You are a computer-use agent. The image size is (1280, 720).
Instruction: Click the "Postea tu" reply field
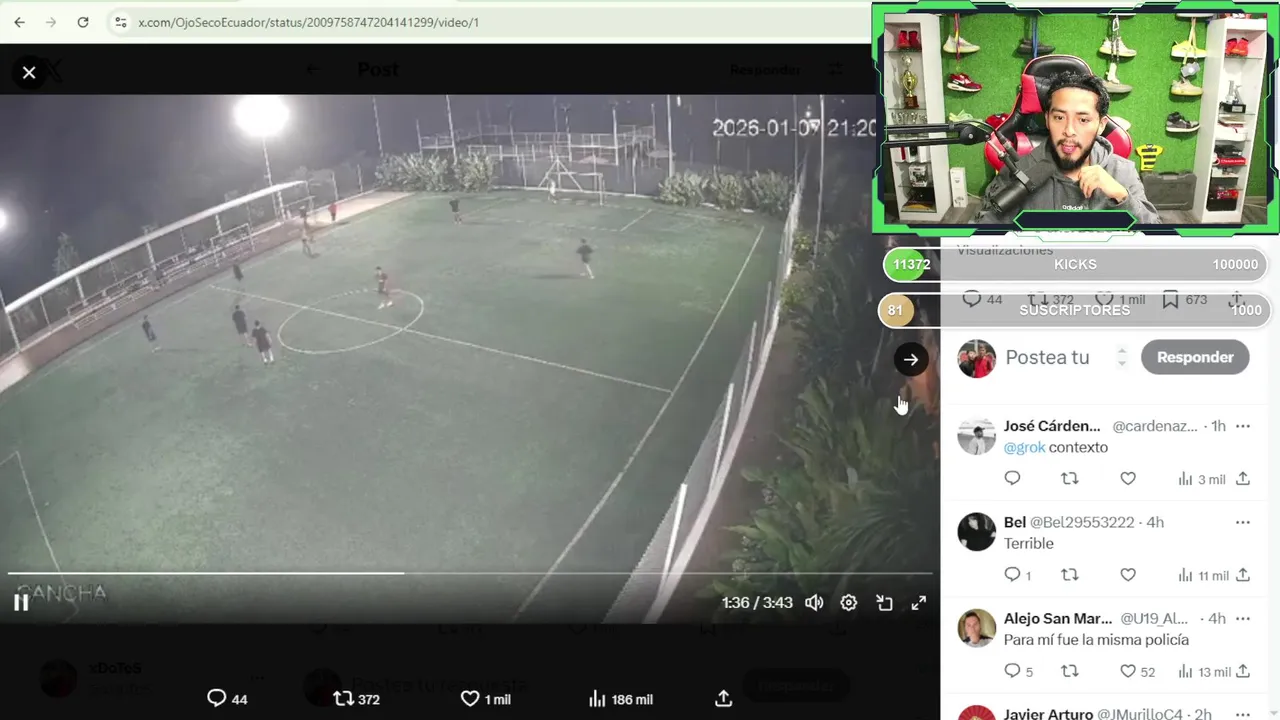point(1047,357)
